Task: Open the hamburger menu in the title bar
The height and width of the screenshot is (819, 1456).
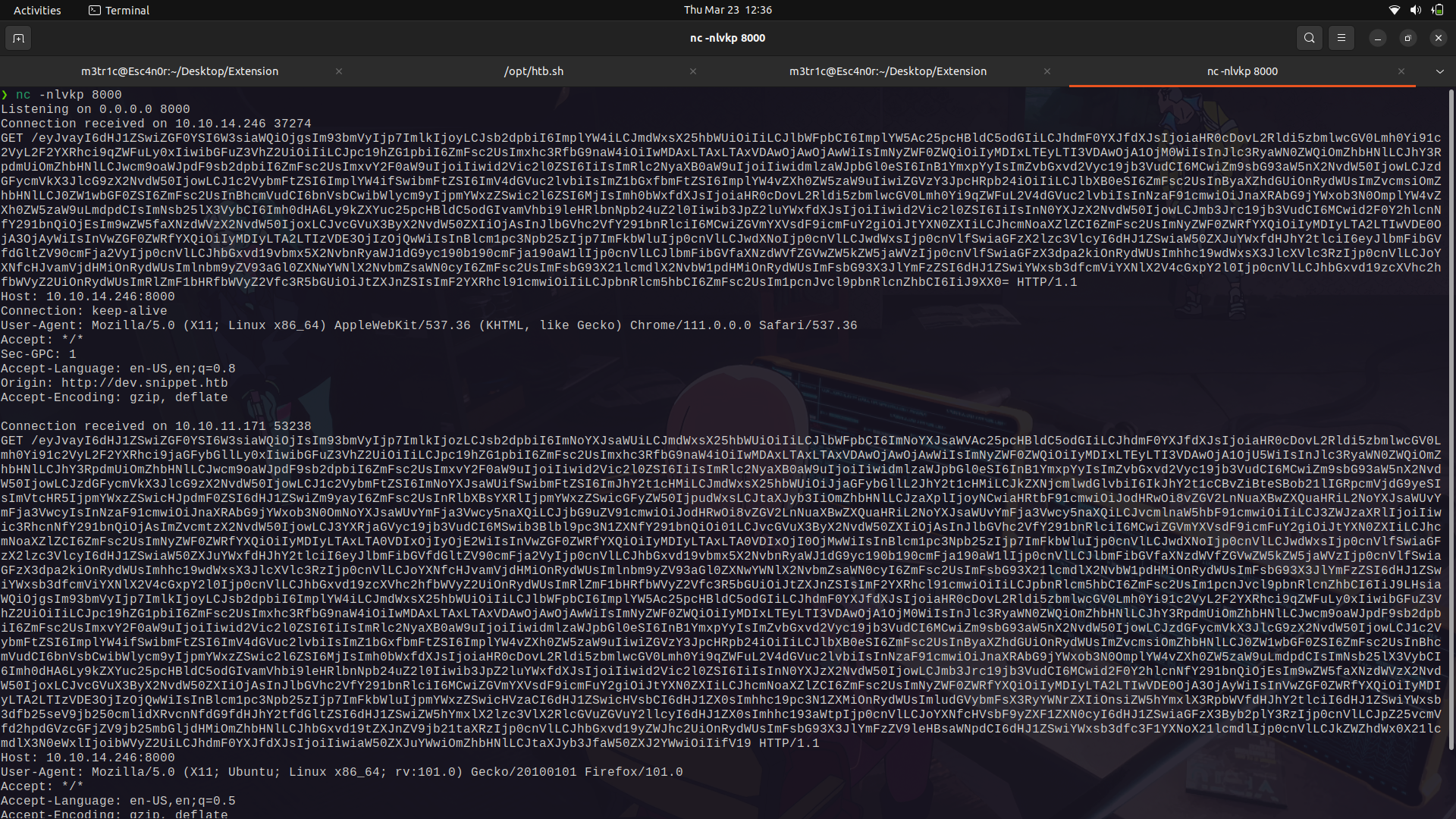Action: 1341,37
